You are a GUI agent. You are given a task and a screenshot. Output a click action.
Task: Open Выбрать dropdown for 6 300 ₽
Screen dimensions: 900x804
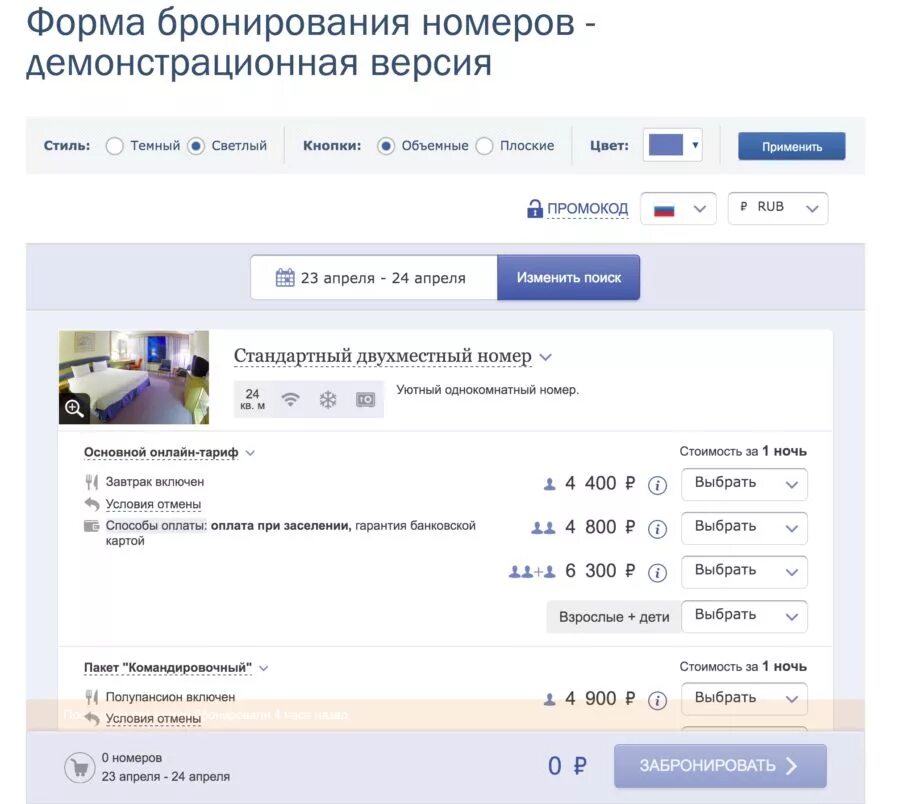[744, 572]
